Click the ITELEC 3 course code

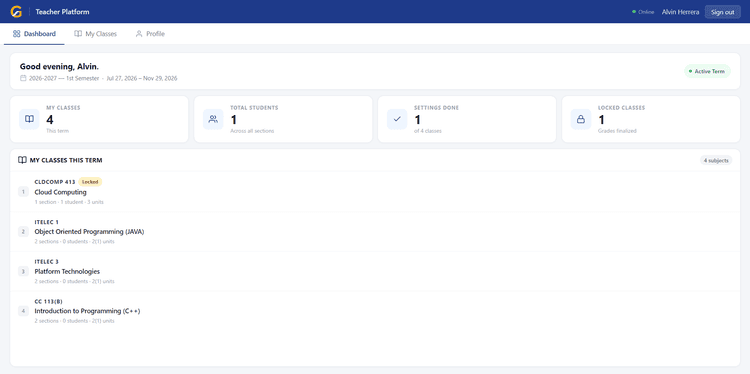tap(47, 262)
